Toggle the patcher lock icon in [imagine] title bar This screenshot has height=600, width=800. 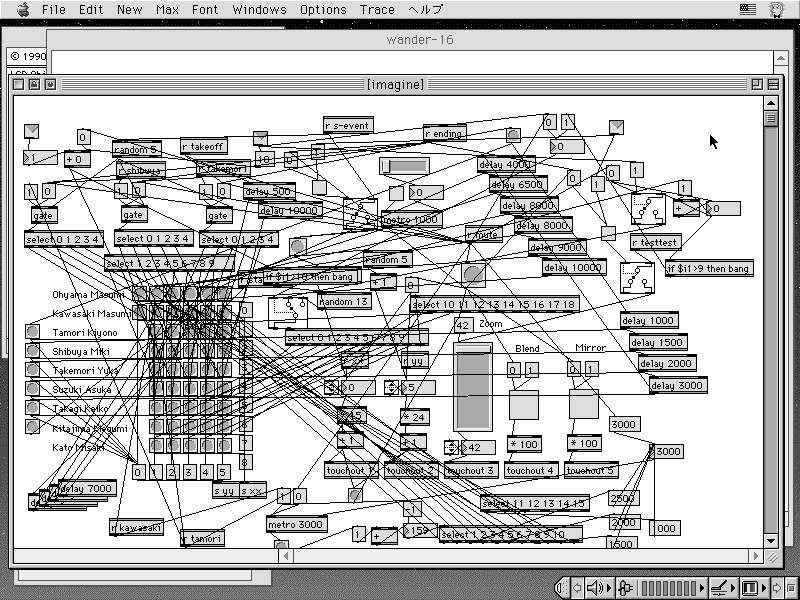(x=34, y=84)
